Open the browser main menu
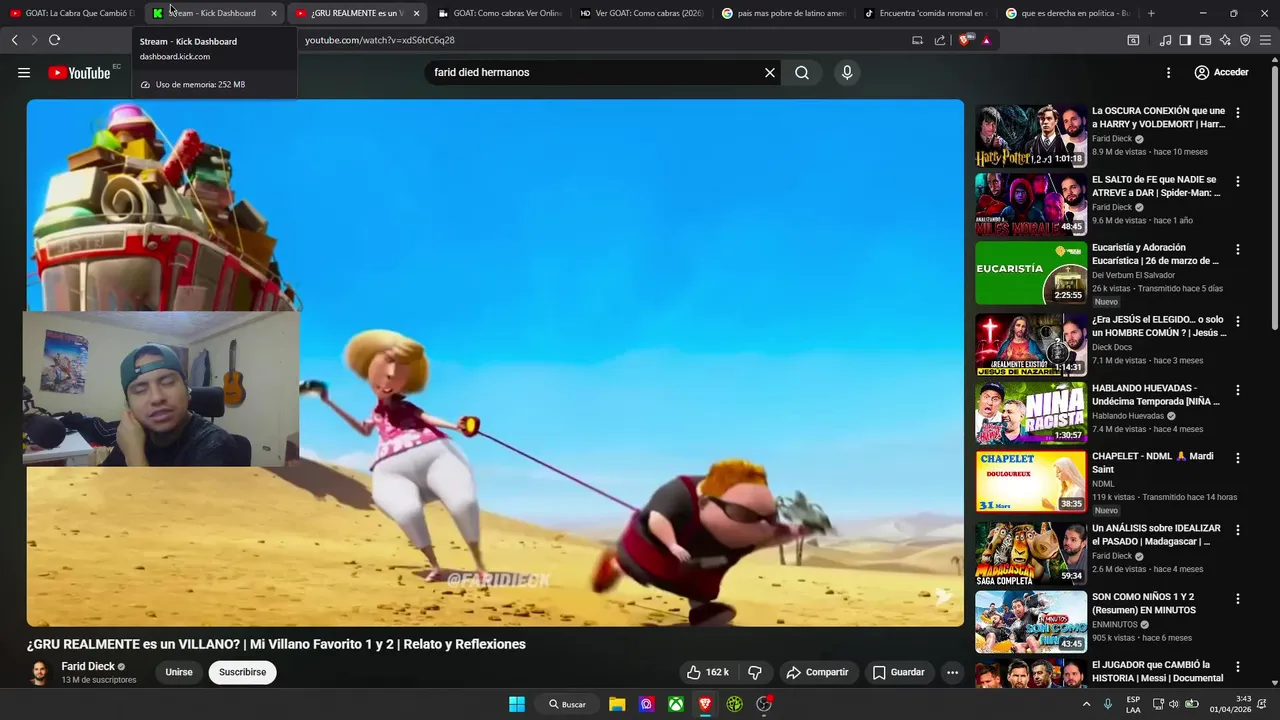Screen dimensions: 1280x720 click(1266, 40)
